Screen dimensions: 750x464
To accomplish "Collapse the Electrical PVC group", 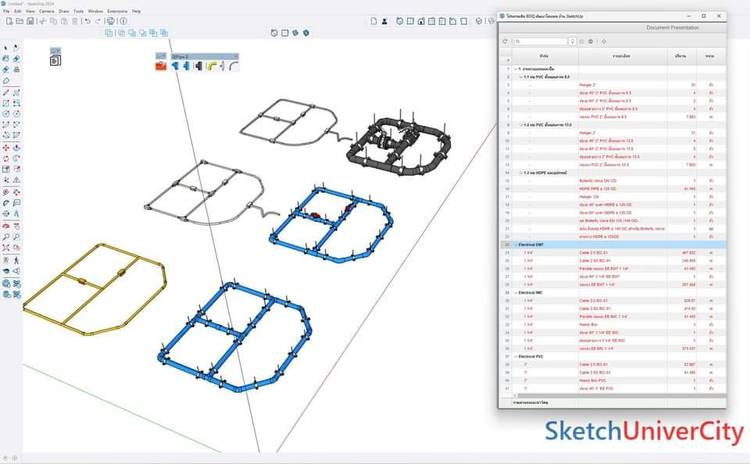I will (516, 356).
